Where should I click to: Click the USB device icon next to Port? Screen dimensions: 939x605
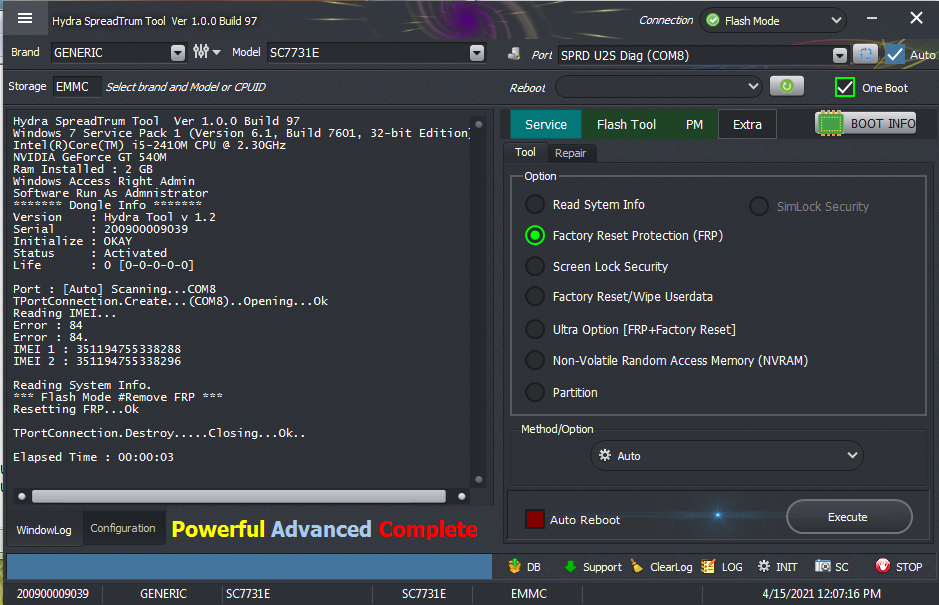click(x=514, y=55)
